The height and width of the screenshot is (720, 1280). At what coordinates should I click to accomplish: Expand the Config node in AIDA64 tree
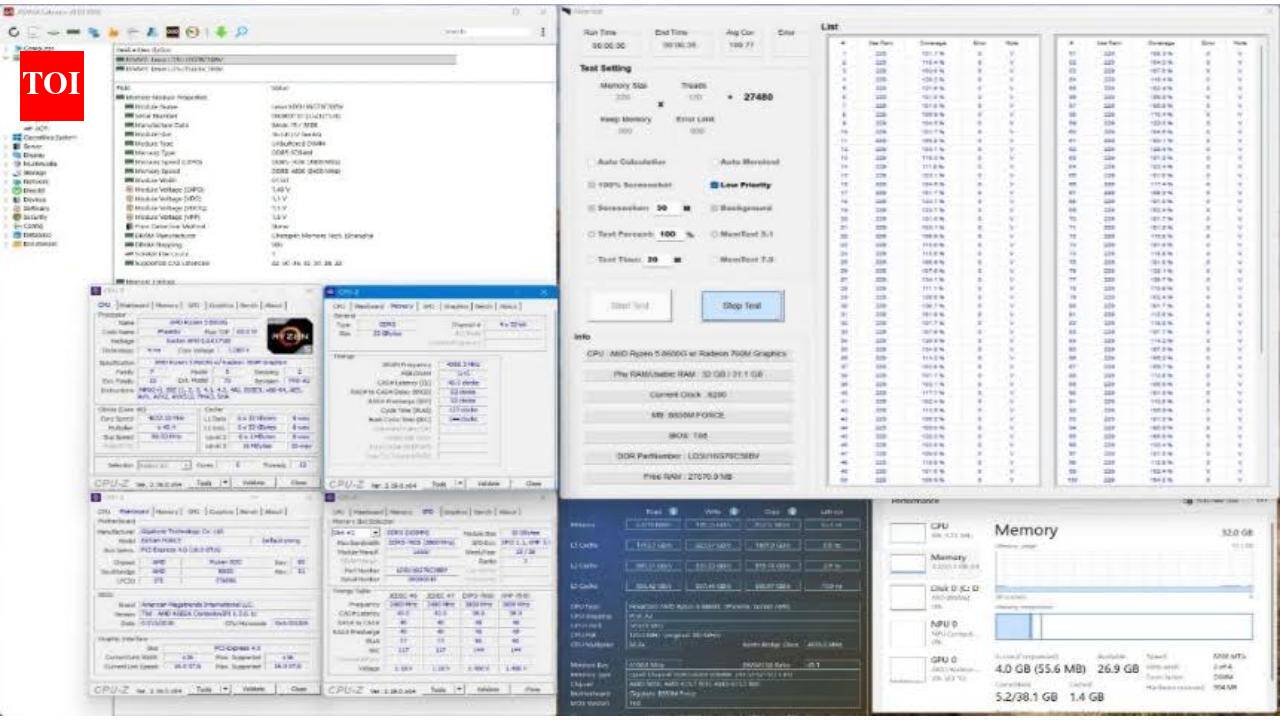5,226
